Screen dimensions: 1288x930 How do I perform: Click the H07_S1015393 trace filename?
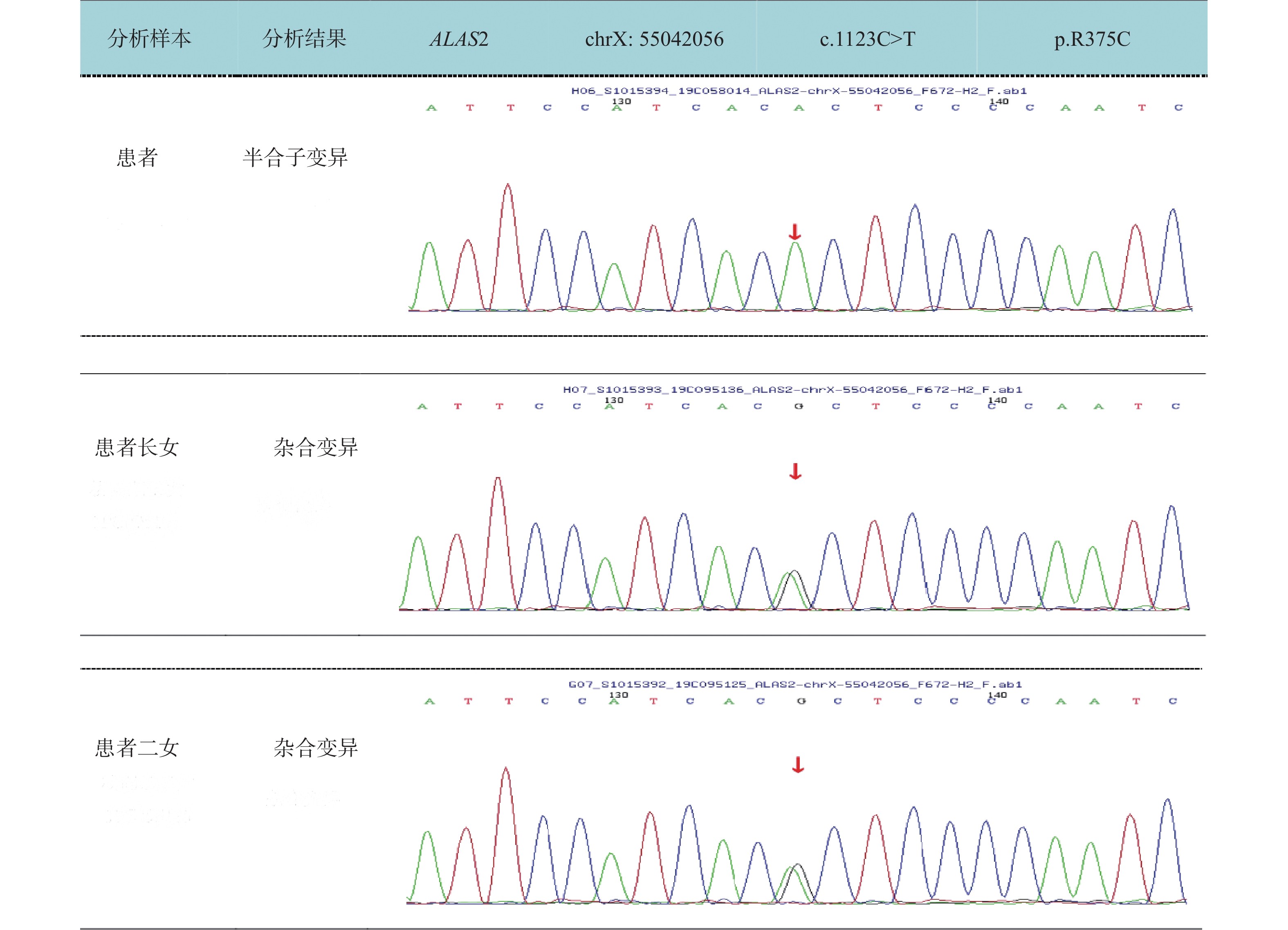pos(792,390)
